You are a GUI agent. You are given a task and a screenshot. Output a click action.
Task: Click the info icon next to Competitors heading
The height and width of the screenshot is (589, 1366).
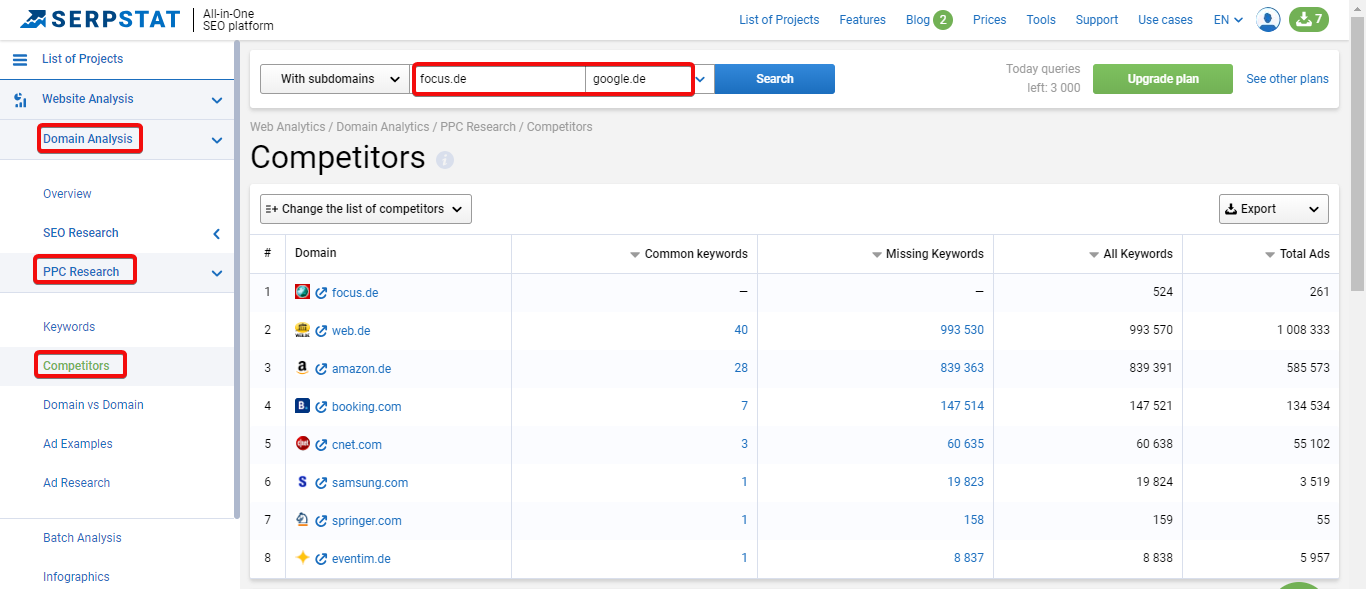(x=445, y=160)
